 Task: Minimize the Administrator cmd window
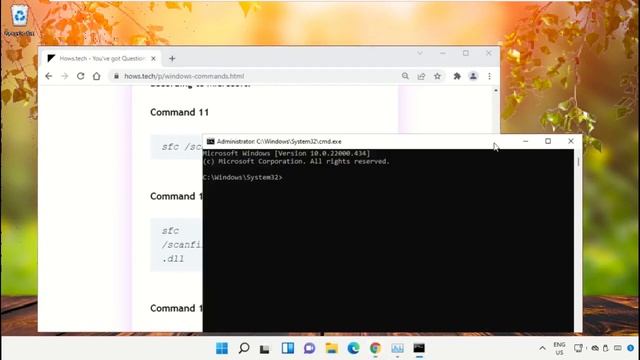(525, 141)
